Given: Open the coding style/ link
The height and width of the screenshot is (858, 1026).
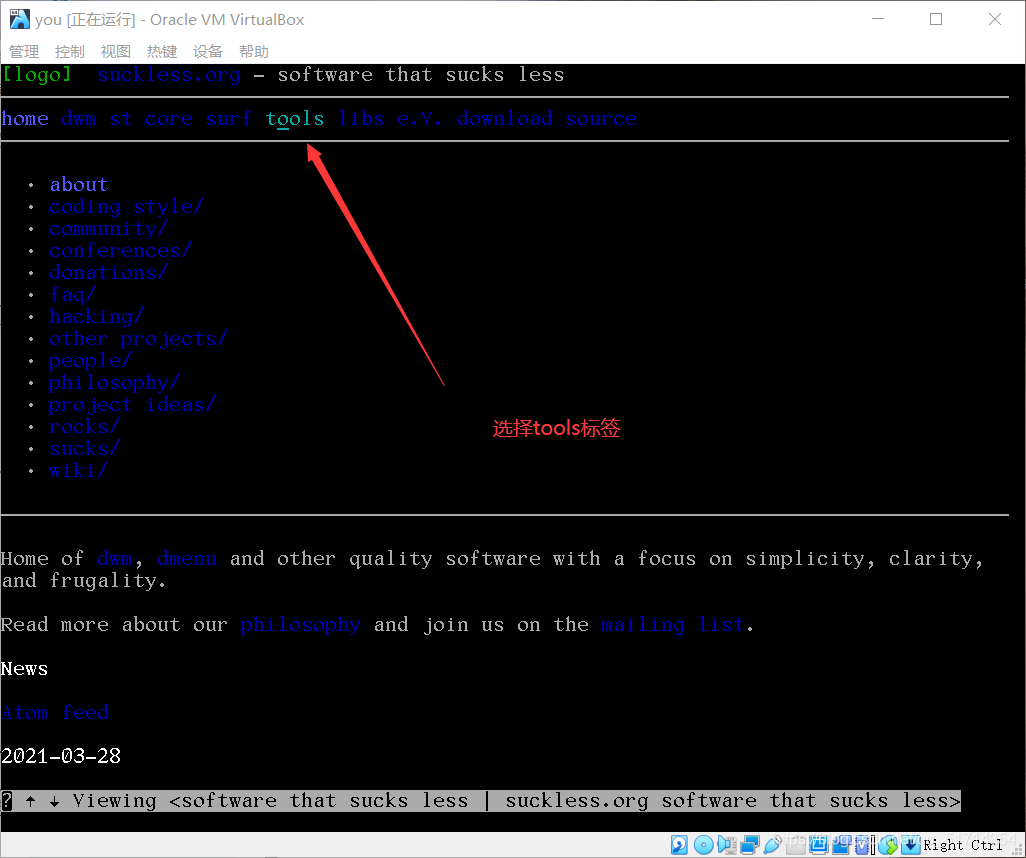Looking at the screenshot, I should (x=127, y=207).
